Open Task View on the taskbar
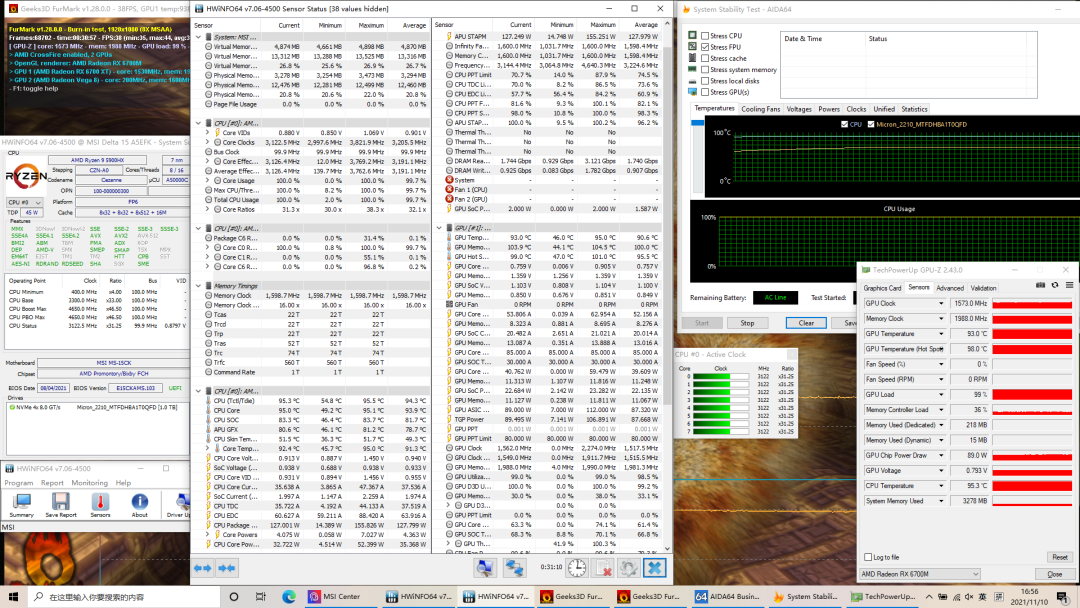The height and width of the screenshot is (608, 1080). [260, 597]
